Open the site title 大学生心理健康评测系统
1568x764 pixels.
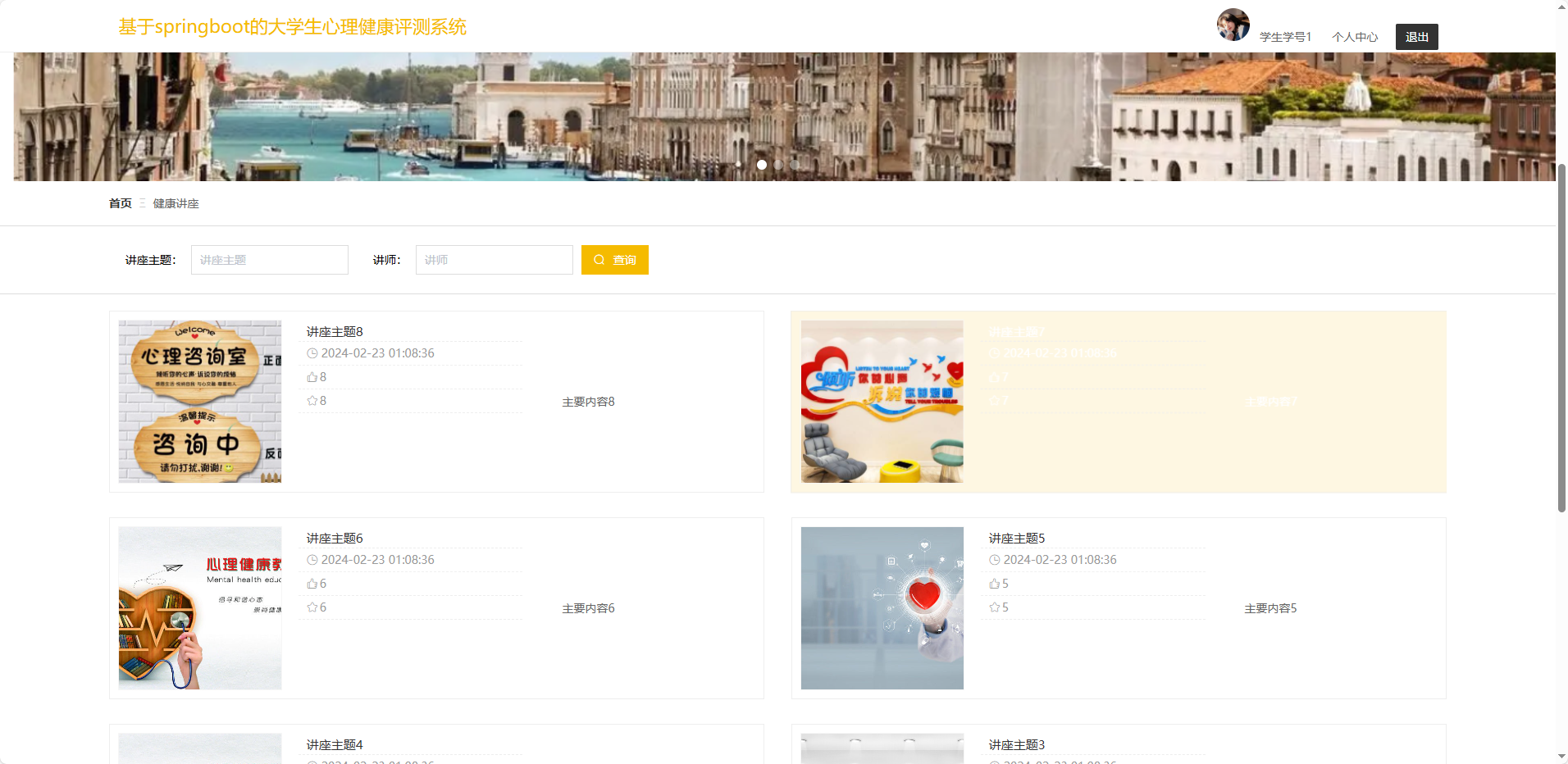coord(292,27)
